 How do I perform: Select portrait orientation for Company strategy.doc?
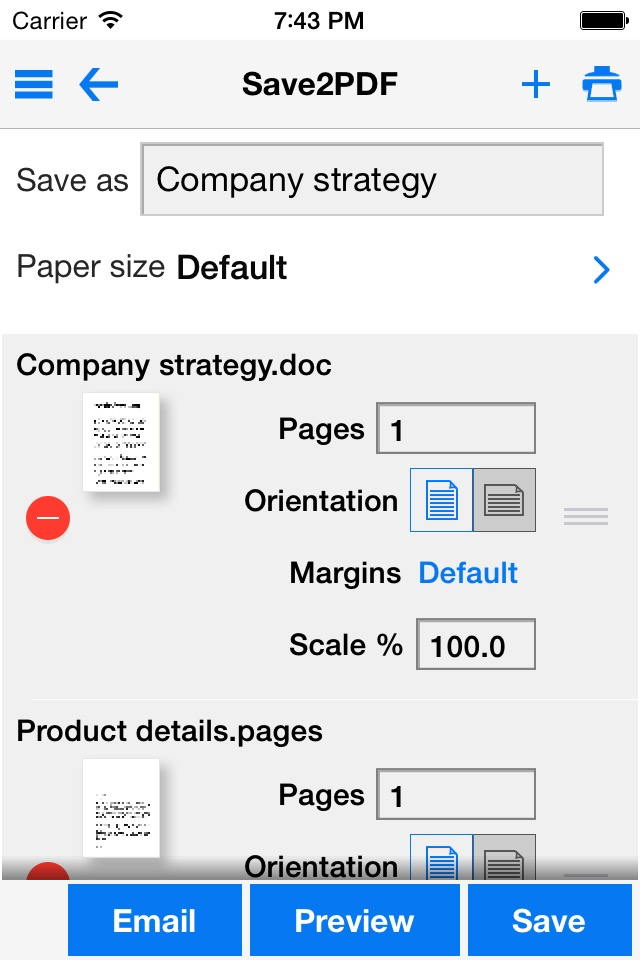(x=442, y=500)
